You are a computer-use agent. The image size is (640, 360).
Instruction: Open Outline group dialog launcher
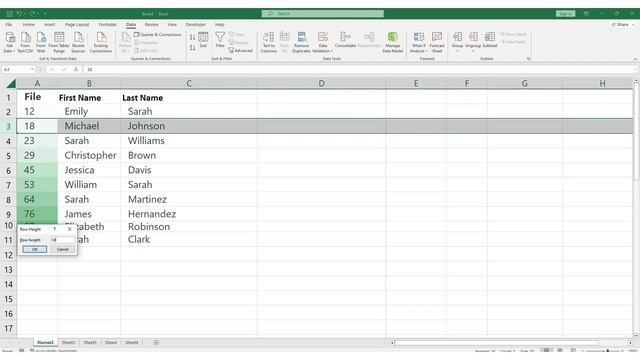click(529, 59)
